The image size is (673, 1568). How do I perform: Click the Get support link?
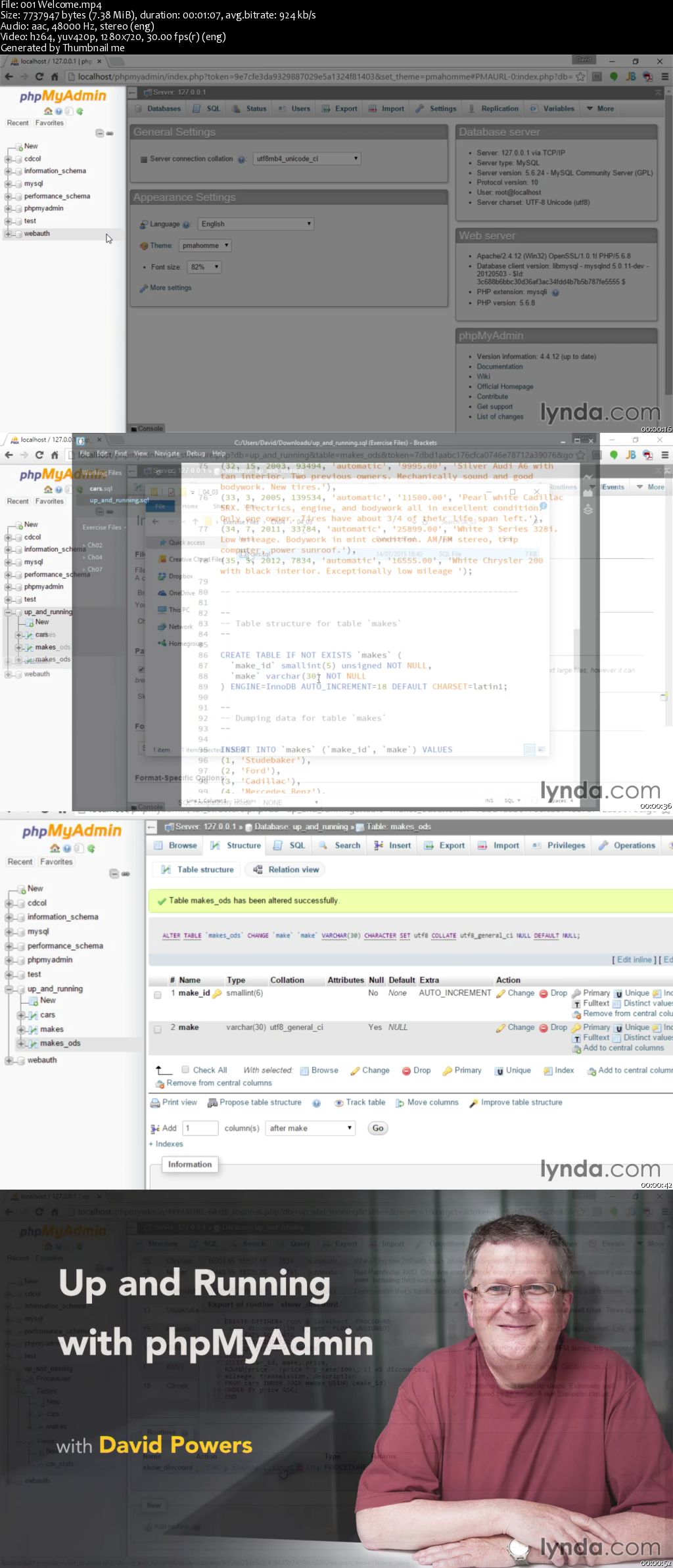(494, 406)
